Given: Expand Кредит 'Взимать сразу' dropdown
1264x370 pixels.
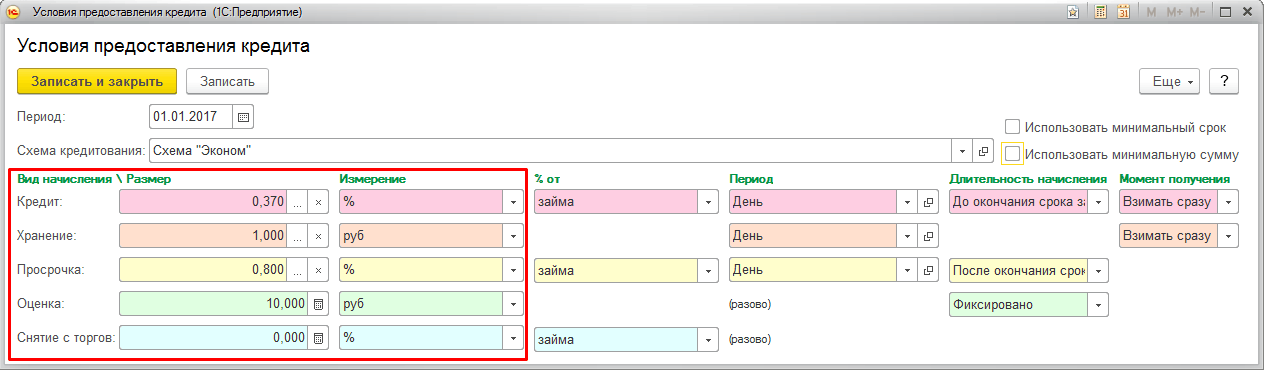Looking at the screenshot, I should pyautogui.click(x=1228, y=202).
